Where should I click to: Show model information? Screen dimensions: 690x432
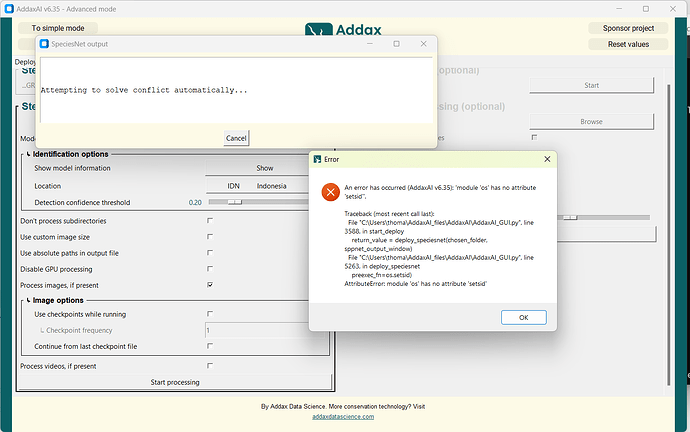264,168
